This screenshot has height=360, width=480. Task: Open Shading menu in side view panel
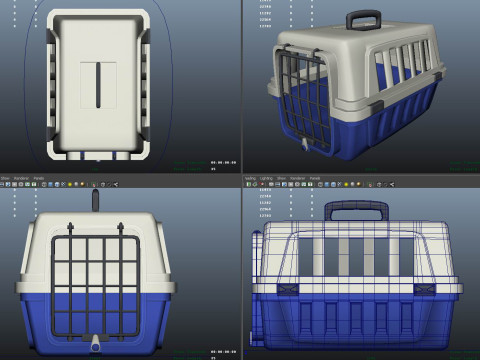tap(250, 178)
